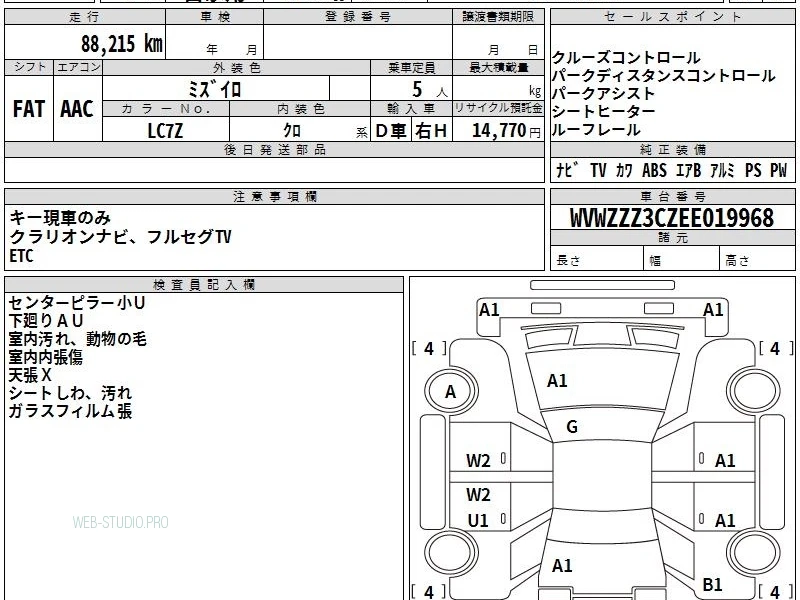Select the エアB equipment code
The image size is (800, 600).
coord(688,170)
